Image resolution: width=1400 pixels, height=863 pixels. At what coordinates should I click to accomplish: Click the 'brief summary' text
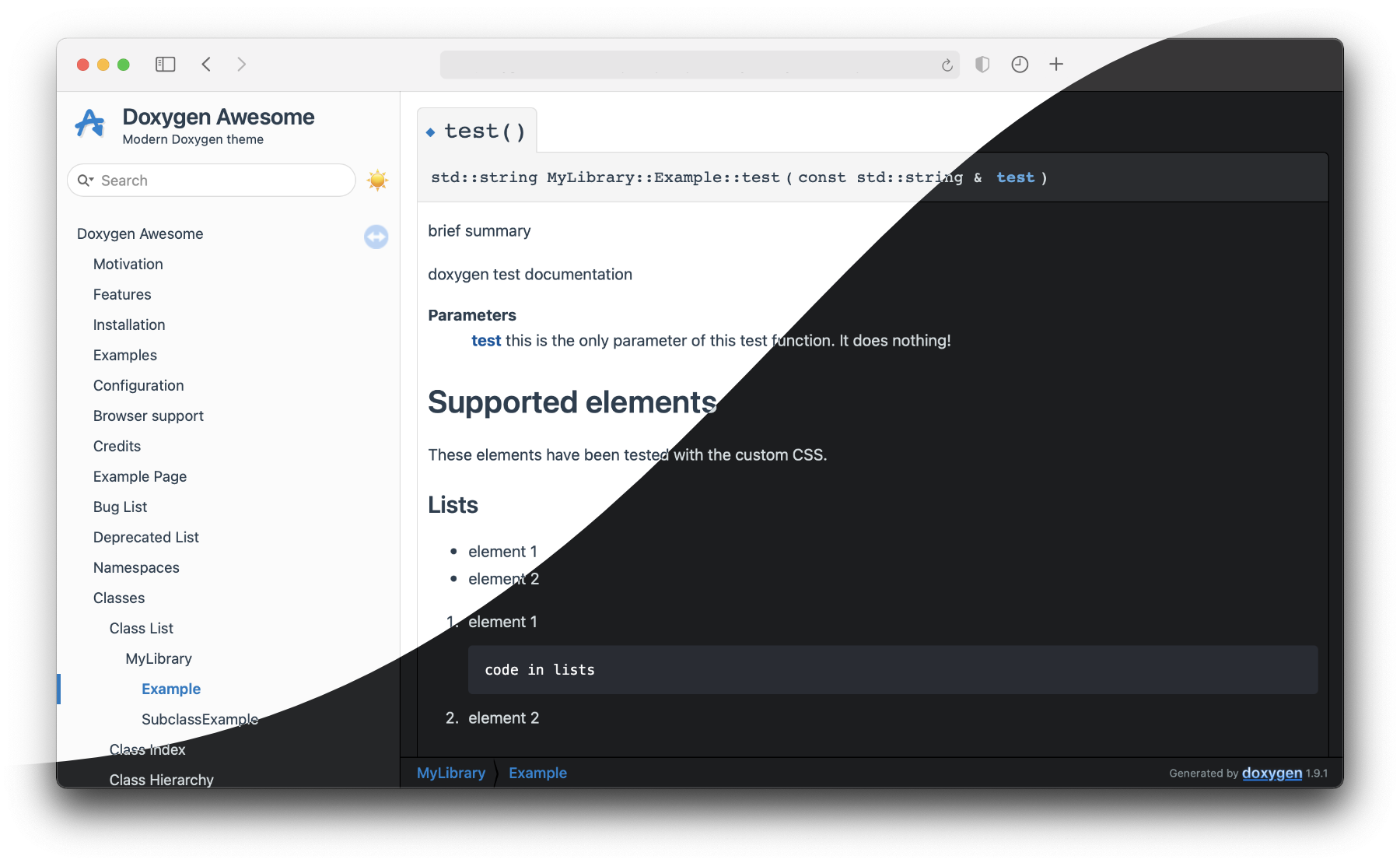(479, 231)
